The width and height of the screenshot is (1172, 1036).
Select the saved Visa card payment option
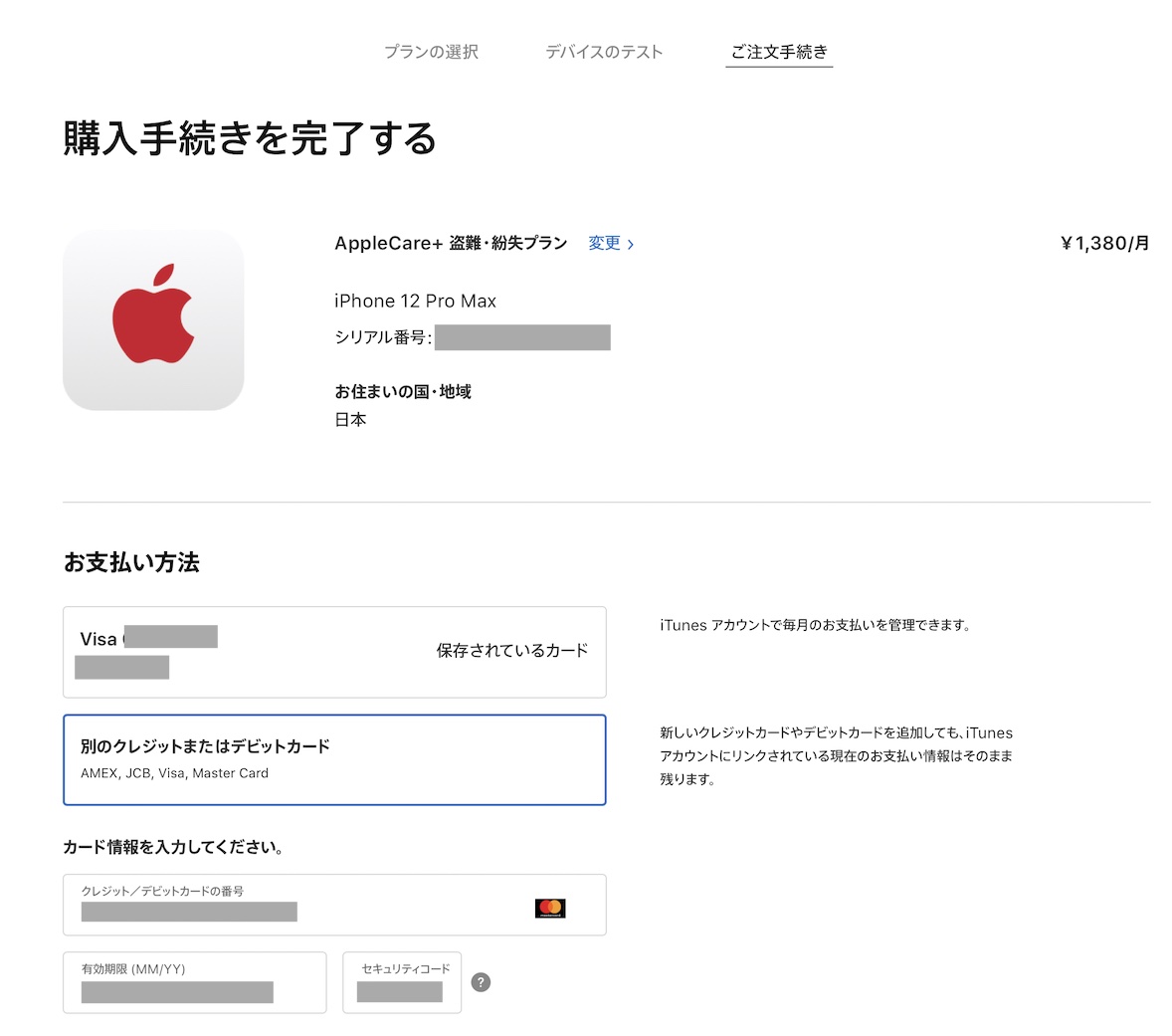point(334,652)
